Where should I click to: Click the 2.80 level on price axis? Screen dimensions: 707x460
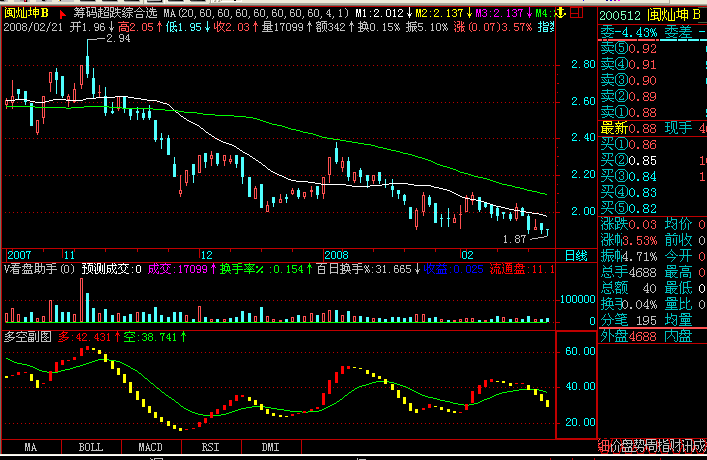click(x=583, y=64)
